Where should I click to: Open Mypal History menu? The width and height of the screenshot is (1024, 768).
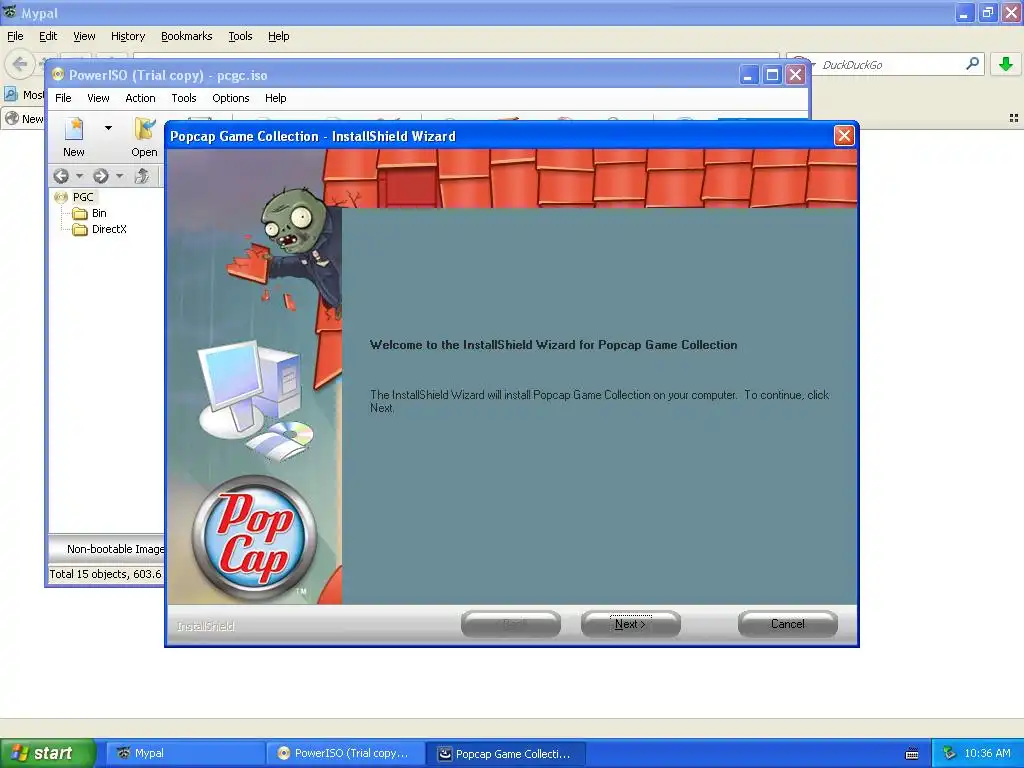pos(127,36)
